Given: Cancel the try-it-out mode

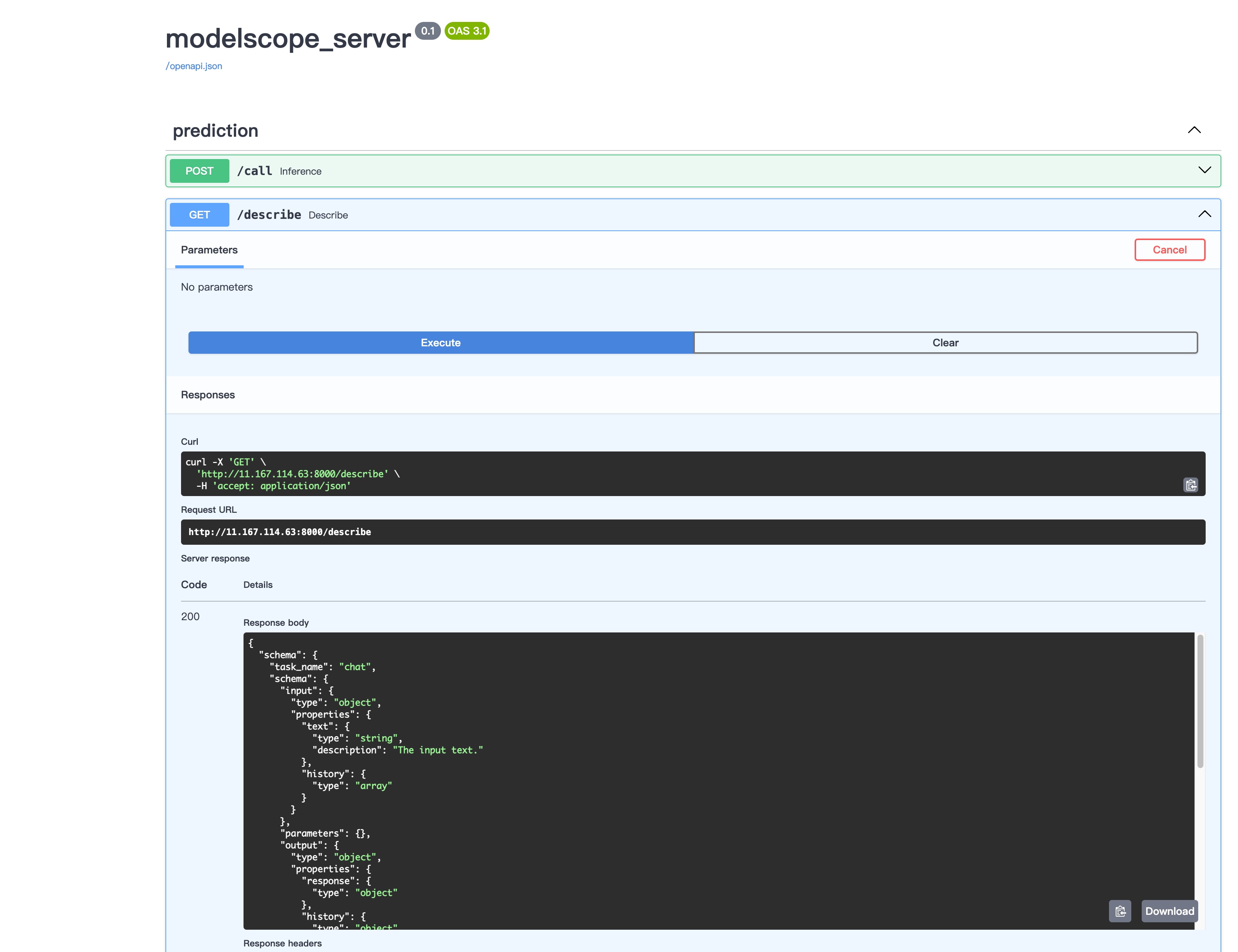Looking at the screenshot, I should (1170, 250).
